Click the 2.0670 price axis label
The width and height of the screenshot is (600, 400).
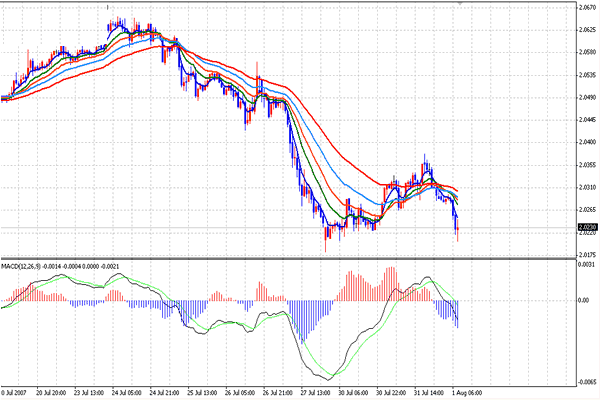point(588,7)
